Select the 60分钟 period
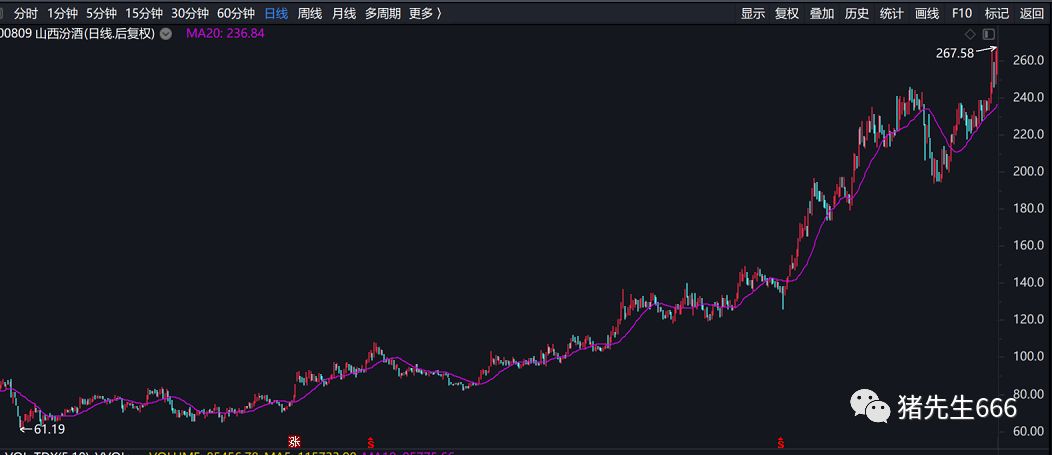 click(x=235, y=13)
